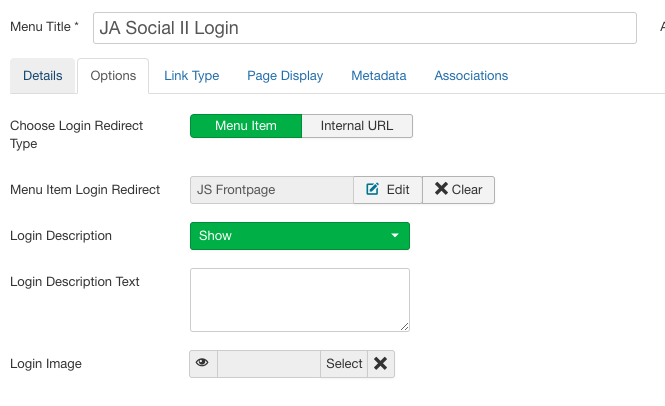
Task: Clear the selected login redirect menu item
Action: (x=458, y=190)
